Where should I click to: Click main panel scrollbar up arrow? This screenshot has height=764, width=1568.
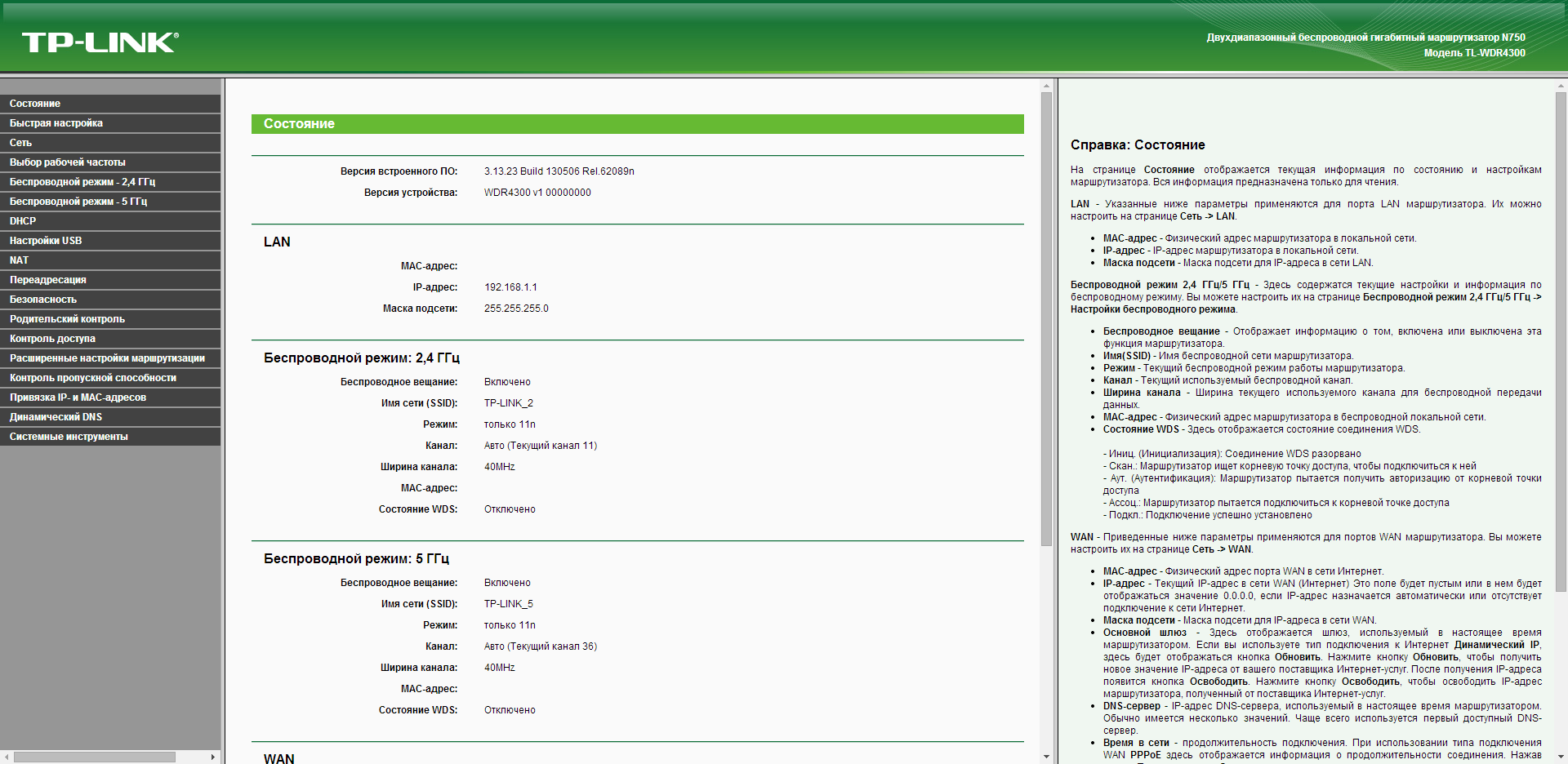pyautogui.click(x=1047, y=85)
